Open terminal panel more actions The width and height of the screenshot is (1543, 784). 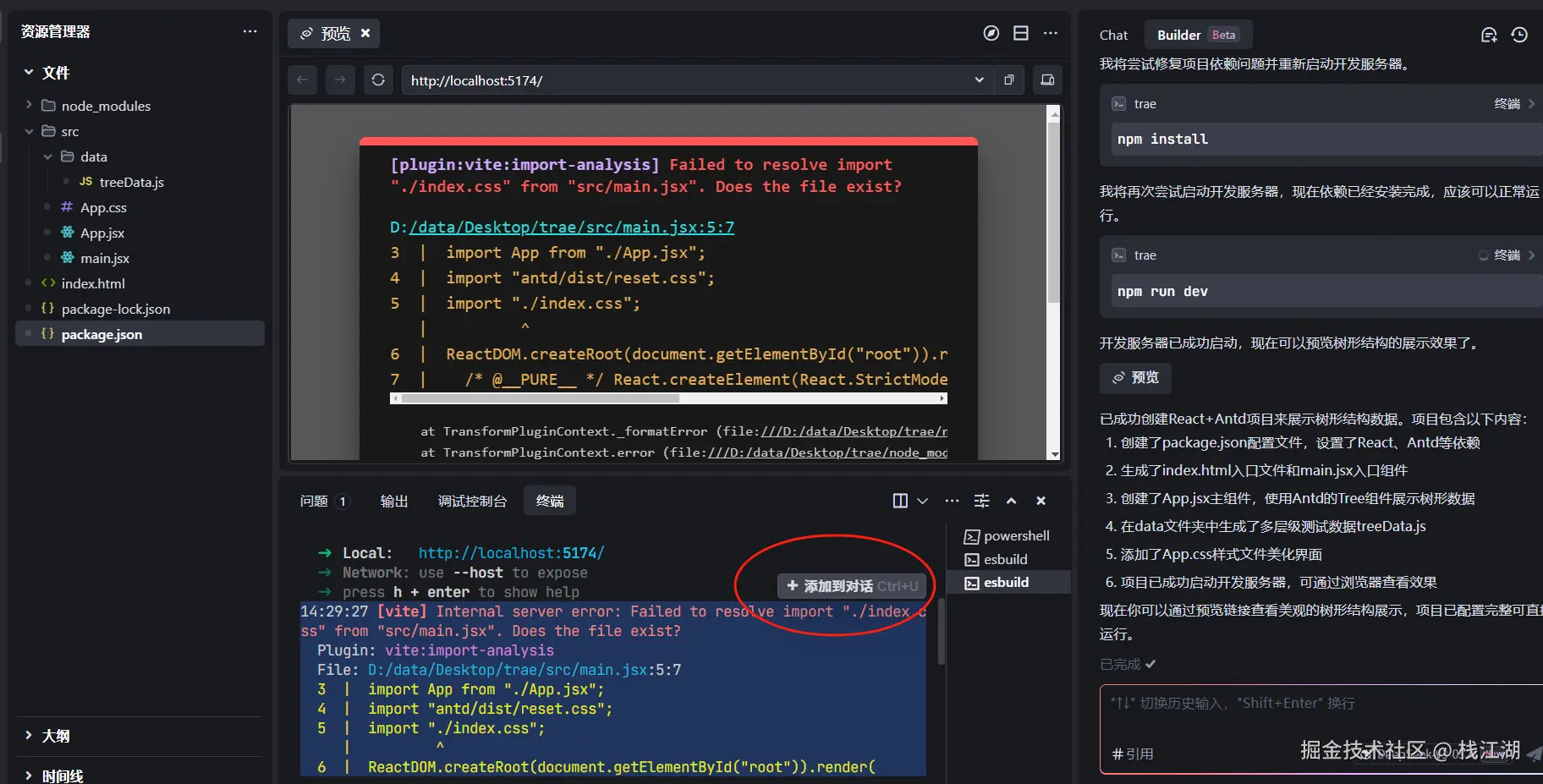pos(952,501)
